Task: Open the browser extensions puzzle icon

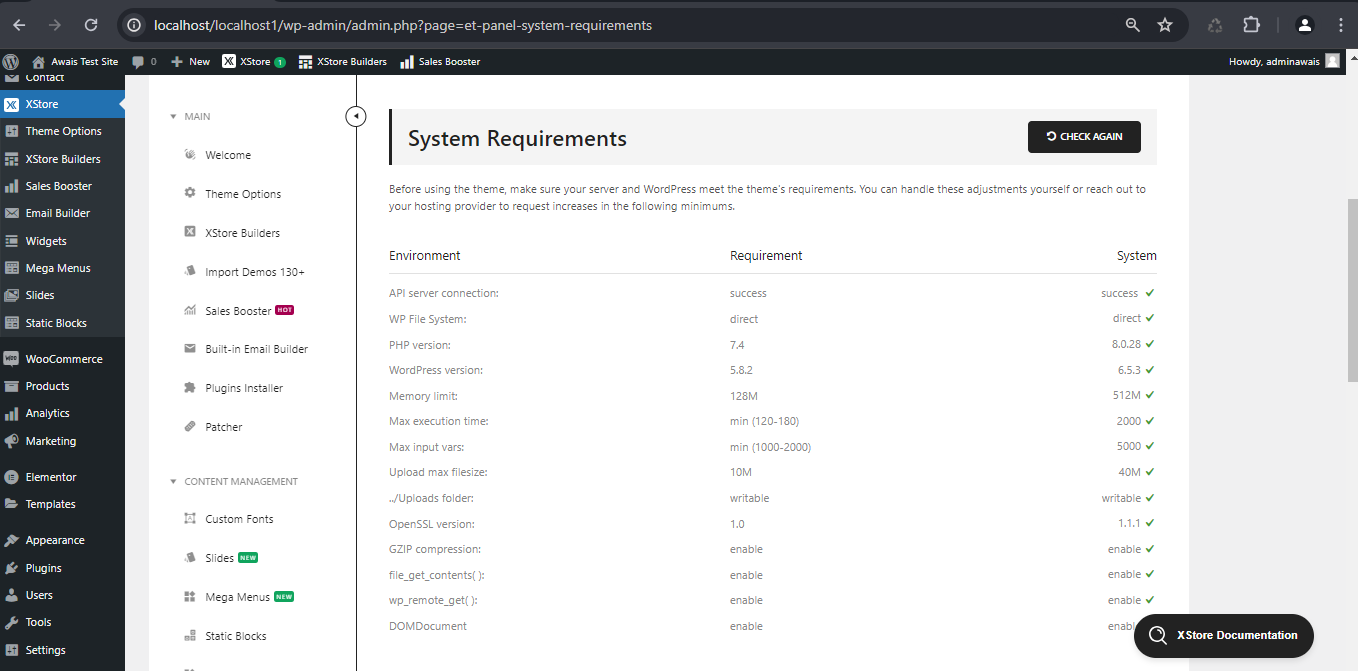Action: coord(1251,25)
